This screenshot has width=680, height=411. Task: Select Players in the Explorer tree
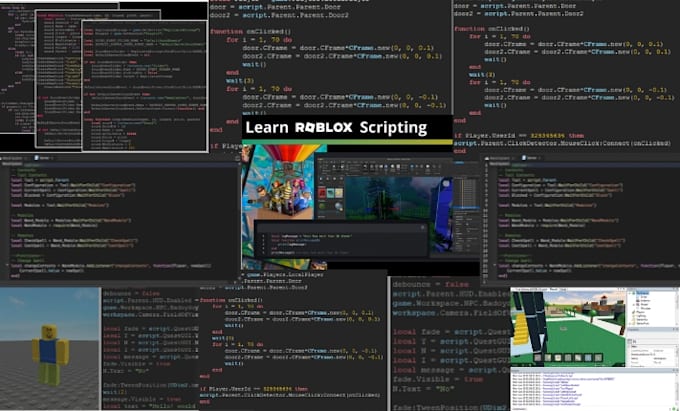tap(640, 312)
